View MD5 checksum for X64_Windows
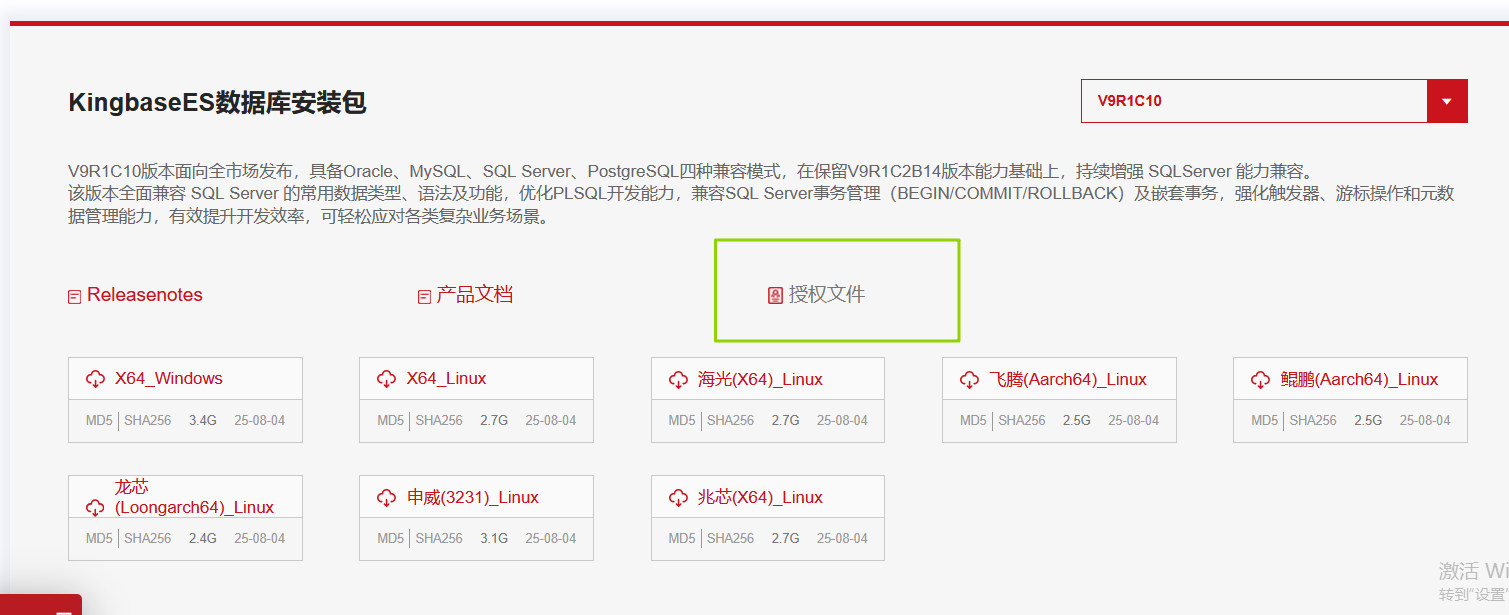The height and width of the screenshot is (615, 1509). [x=99, y=420]
